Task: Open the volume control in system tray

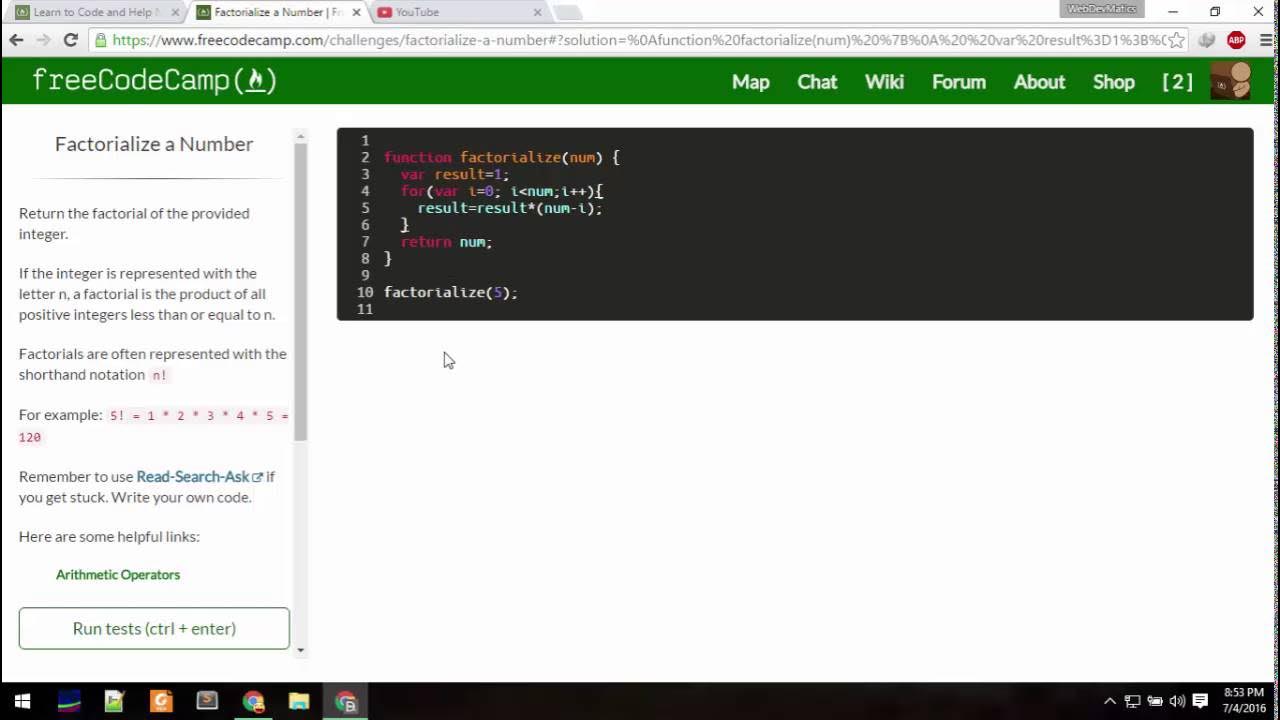Action: (1177, 701)
